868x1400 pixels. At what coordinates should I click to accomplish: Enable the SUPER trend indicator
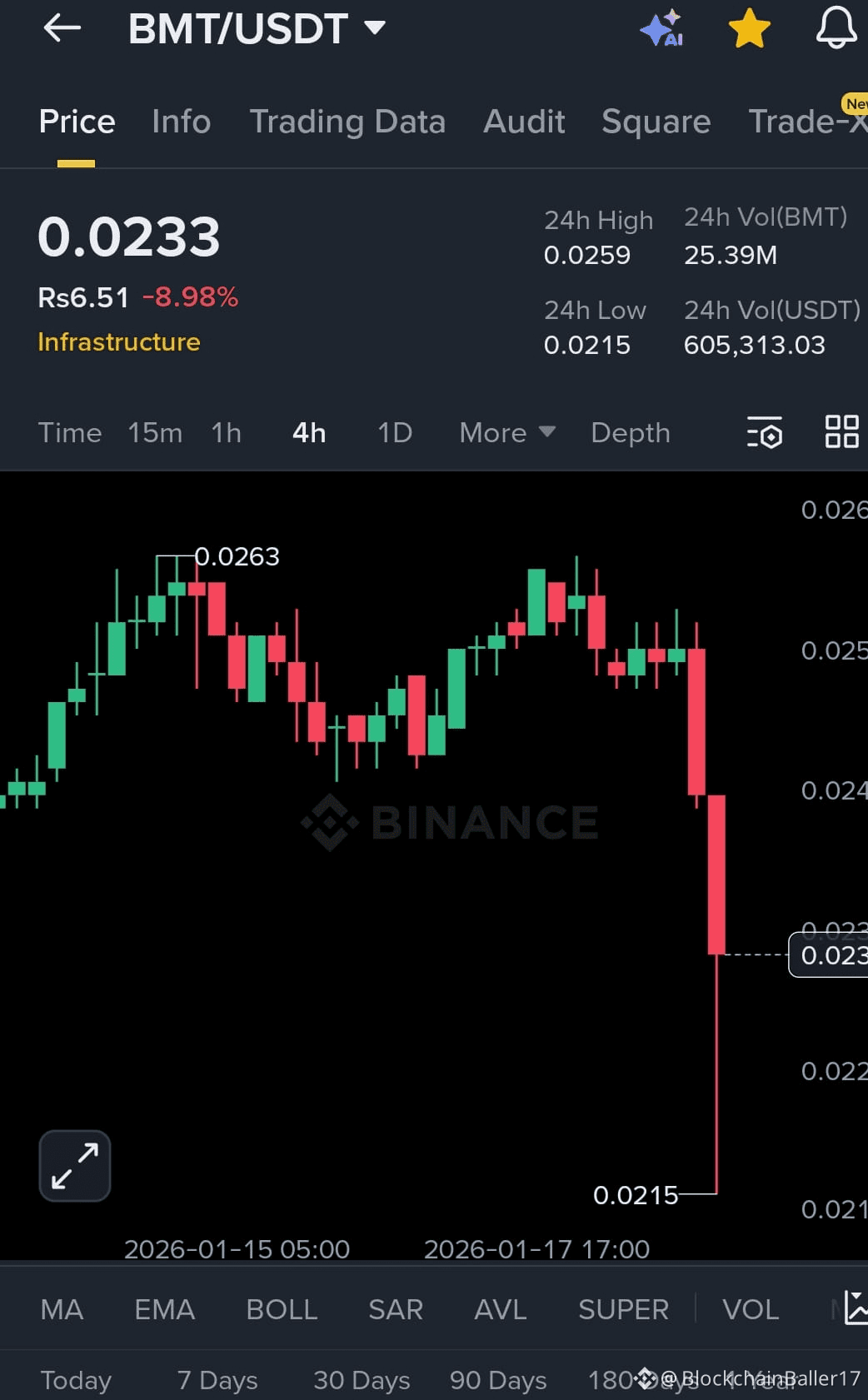pos(623,1309)
